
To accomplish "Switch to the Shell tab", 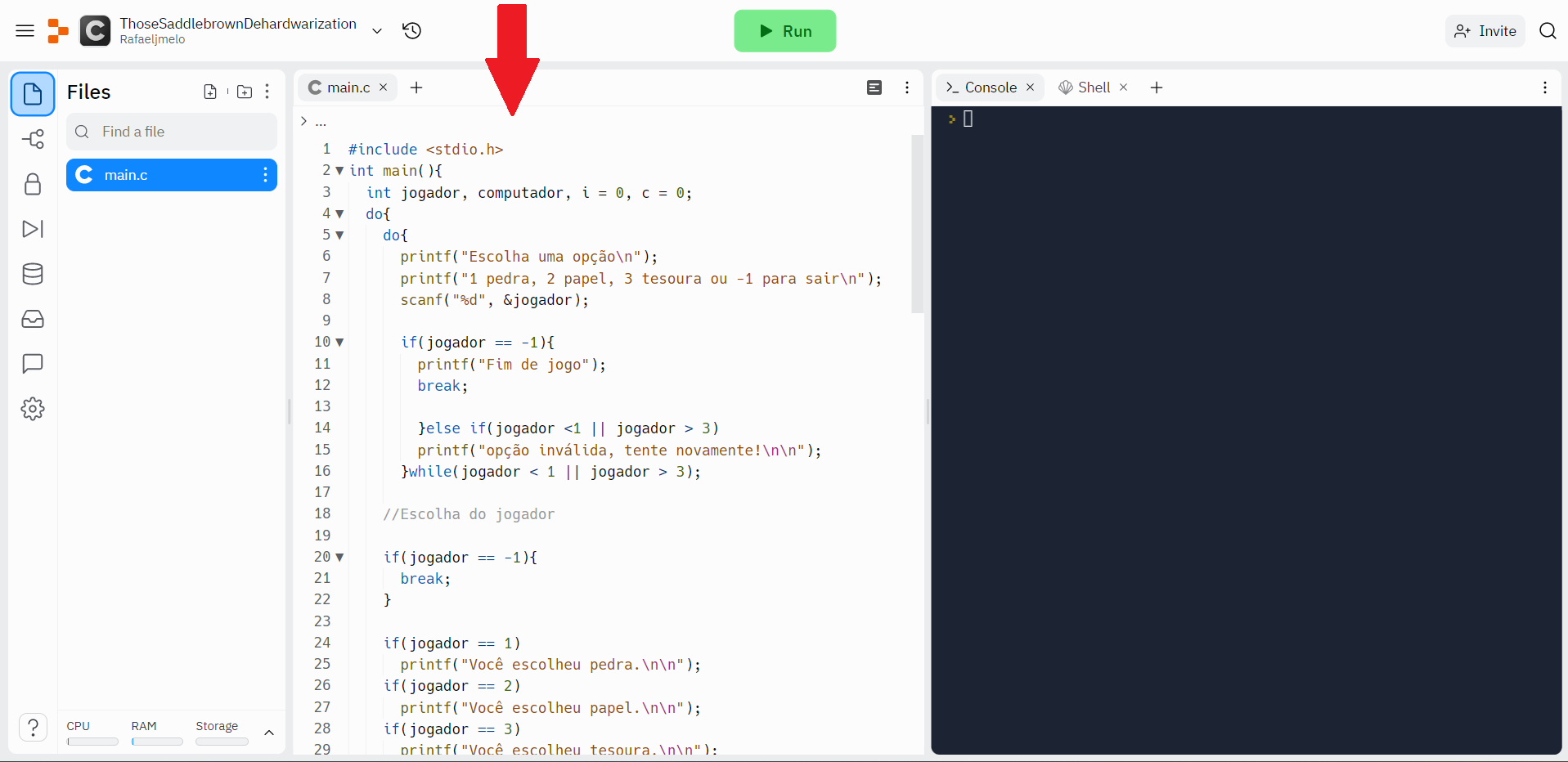I will pyautogui.click(x=1093, y=87).
